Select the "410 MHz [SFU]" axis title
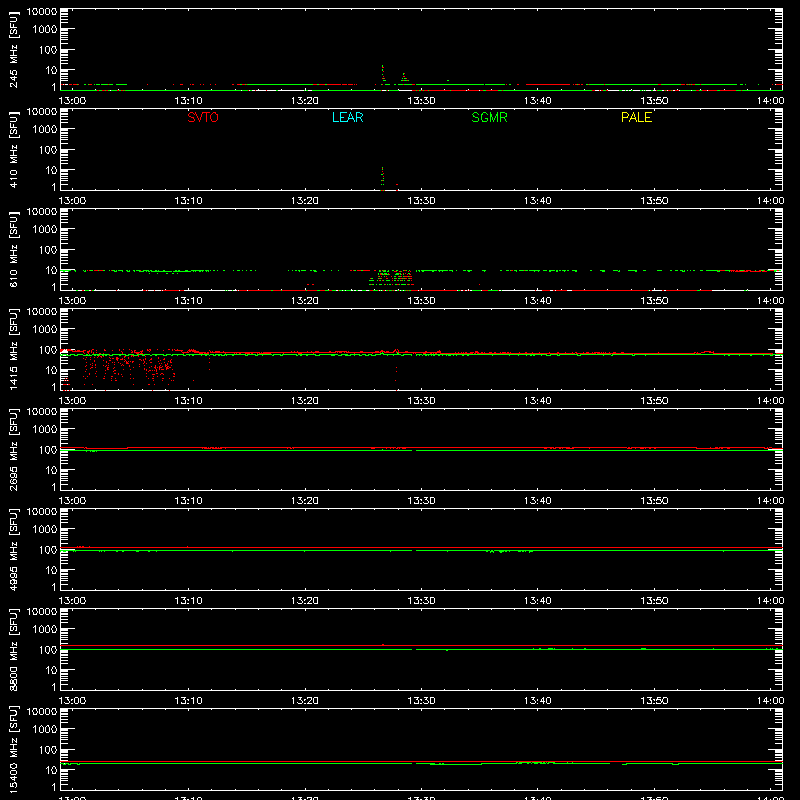The width and height of the screenshot is (800, 800). [x=13, y=149]
